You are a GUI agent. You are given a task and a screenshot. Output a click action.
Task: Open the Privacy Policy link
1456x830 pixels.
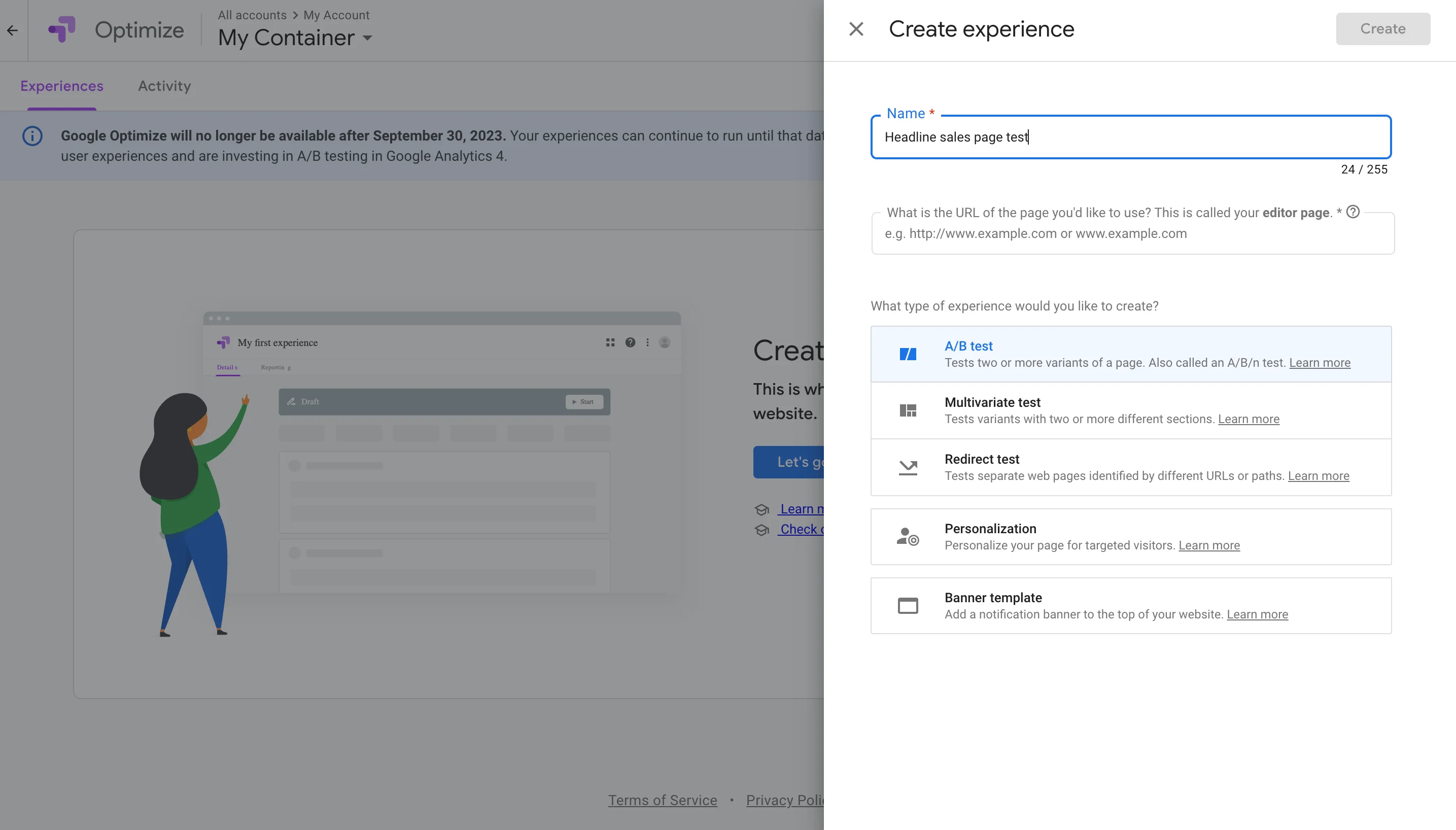pos(785,801)
